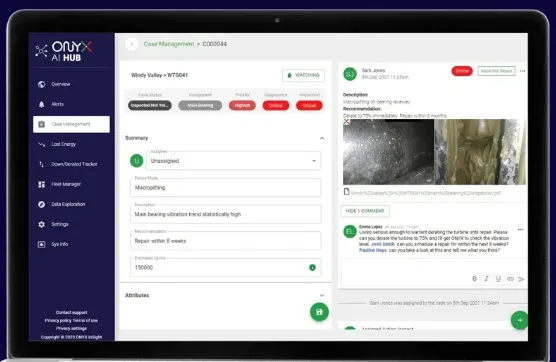Viewport: 556px width, 362px height.
Task: Click the Data Exploration compass icon
Action: click(41, 204)
